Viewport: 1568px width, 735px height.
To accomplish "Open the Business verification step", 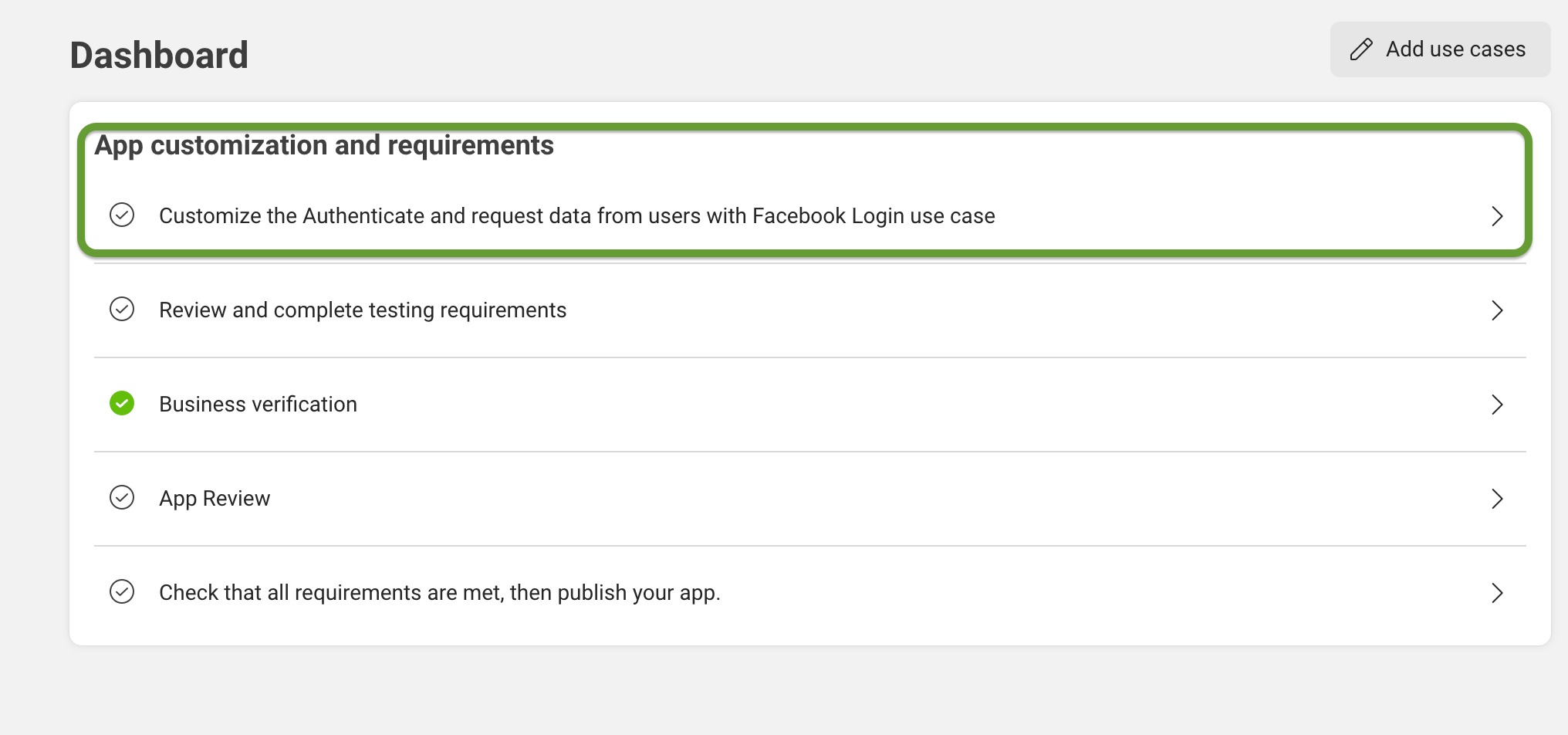I will coord(810,405).
